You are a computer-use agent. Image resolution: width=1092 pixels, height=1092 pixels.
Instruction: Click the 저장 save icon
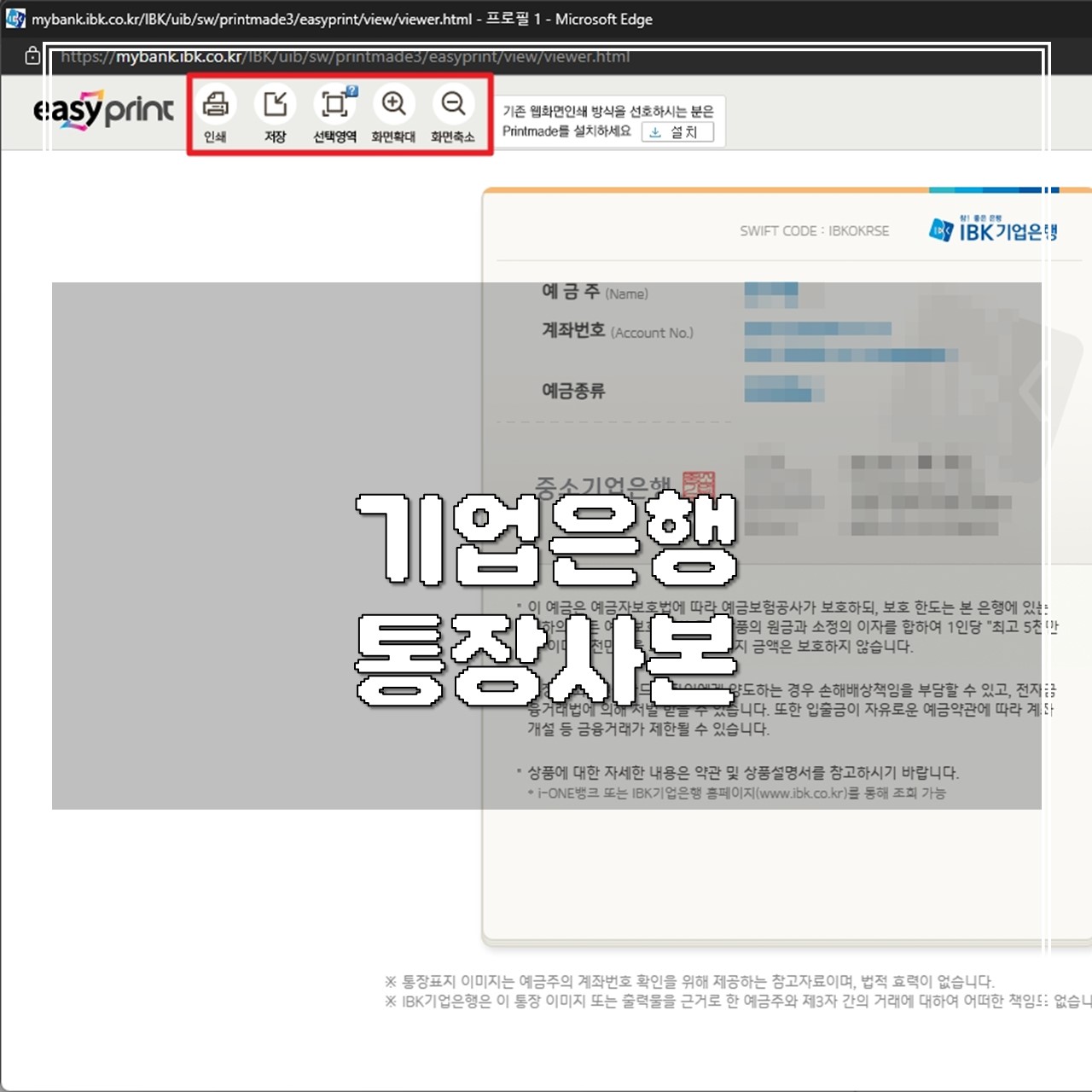275,105
